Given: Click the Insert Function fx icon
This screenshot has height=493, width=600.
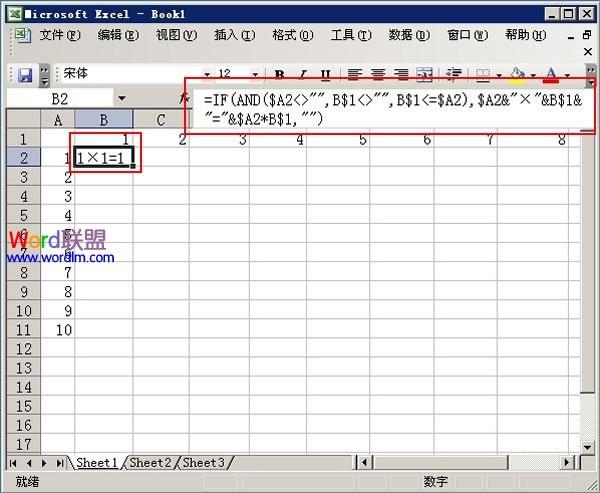Looking at the screenshot, I should click(x=185, y=99).
